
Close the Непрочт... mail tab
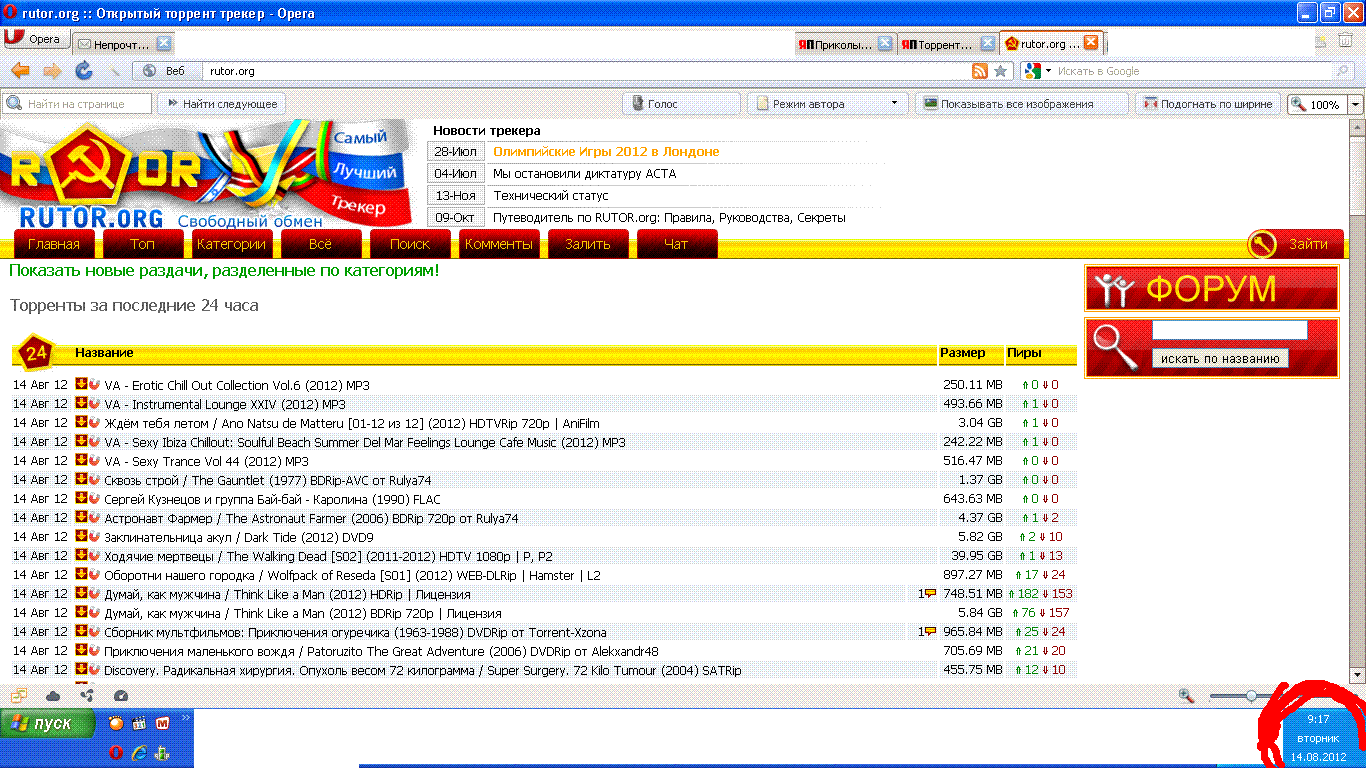click(x=164, y=43)
